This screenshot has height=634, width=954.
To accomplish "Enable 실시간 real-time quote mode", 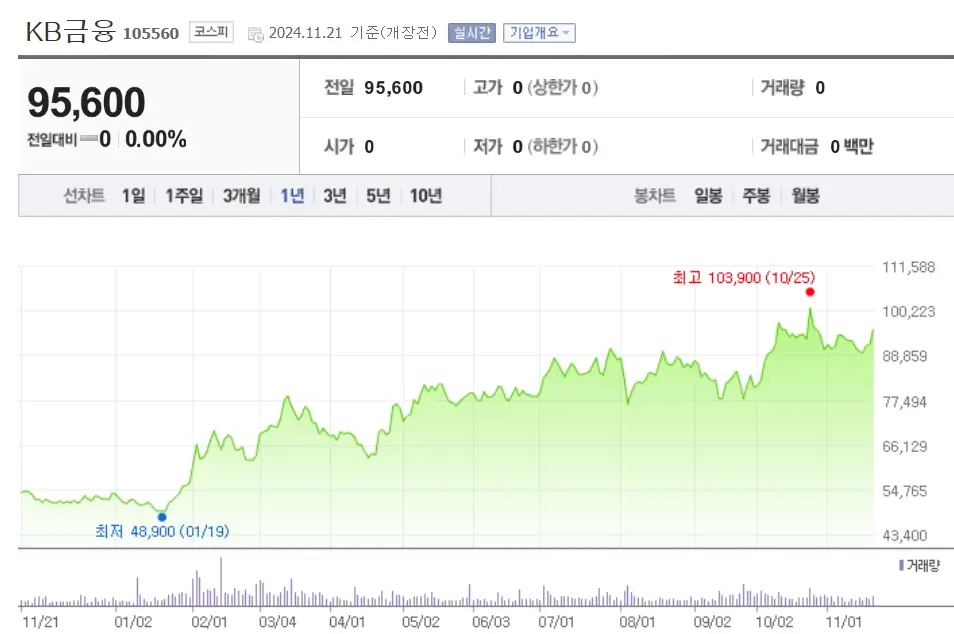I will 471,32.
